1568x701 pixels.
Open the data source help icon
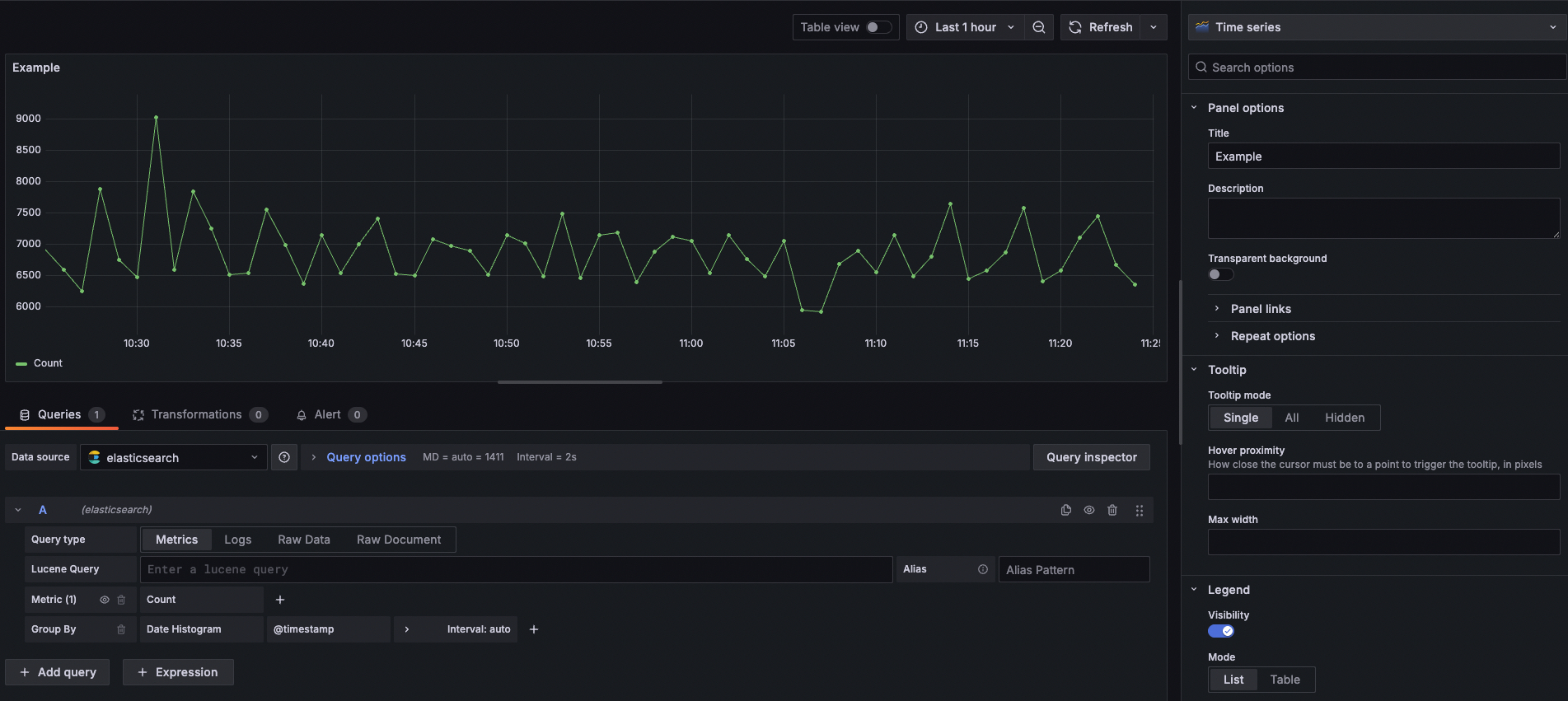tap(284, 457)
